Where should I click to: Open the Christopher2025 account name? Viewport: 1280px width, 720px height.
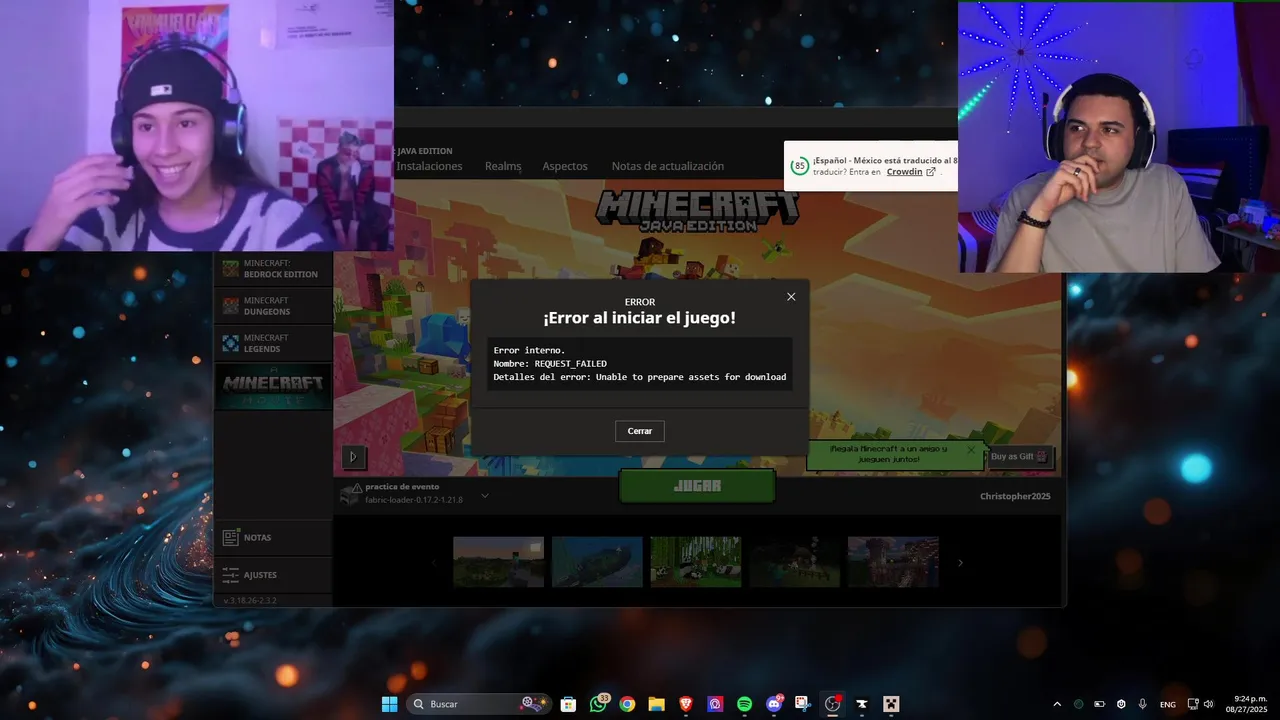(x=1015, y=496)
